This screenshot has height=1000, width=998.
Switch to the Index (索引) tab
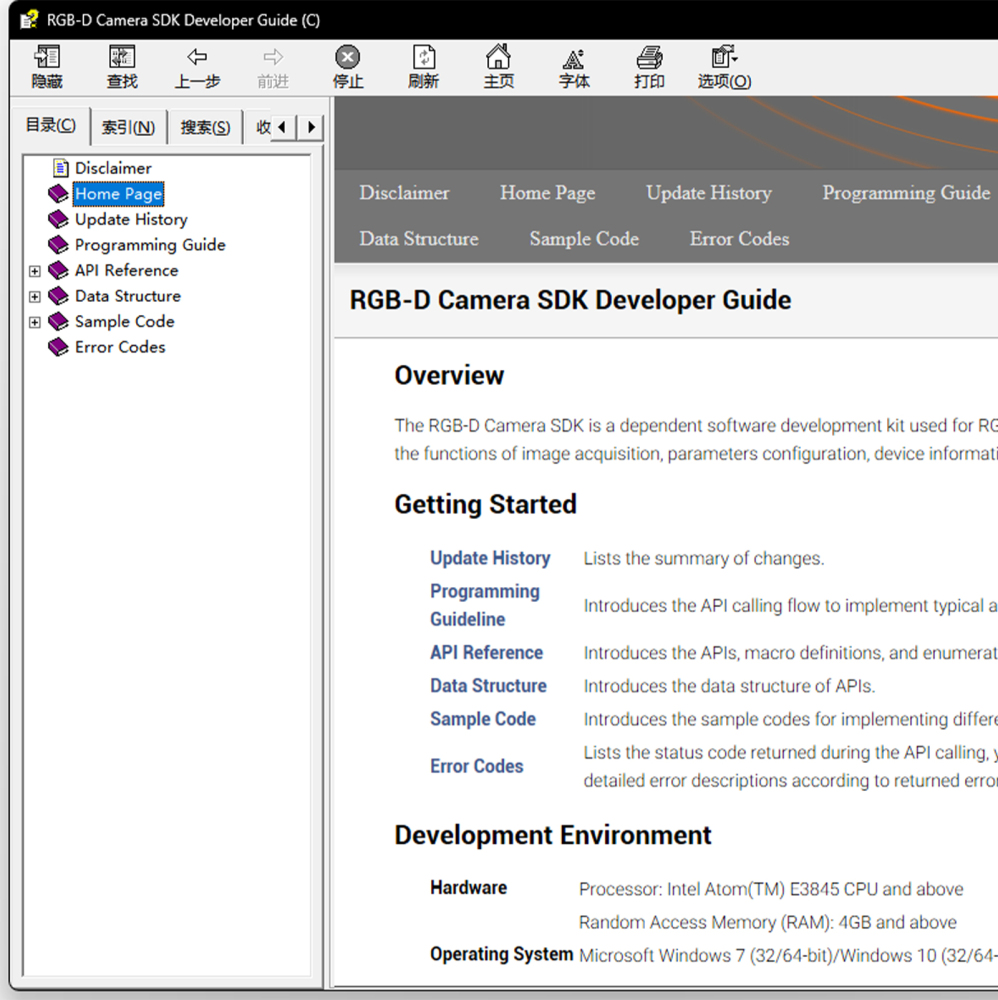click(128, 127)
